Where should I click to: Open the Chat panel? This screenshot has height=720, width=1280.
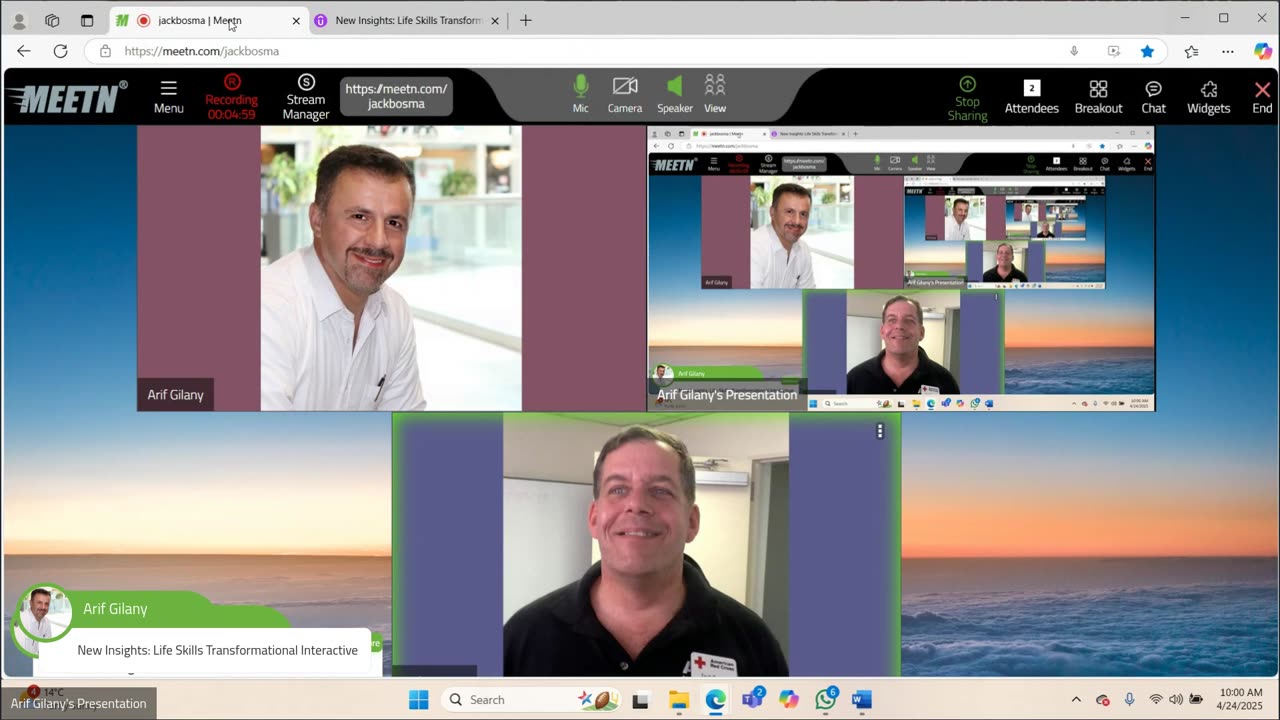(x=1153, y=97)
